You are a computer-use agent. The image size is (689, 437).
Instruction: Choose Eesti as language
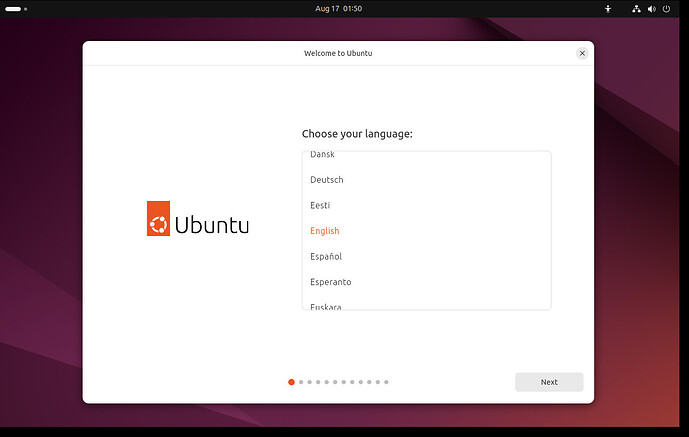coord(427,205)
